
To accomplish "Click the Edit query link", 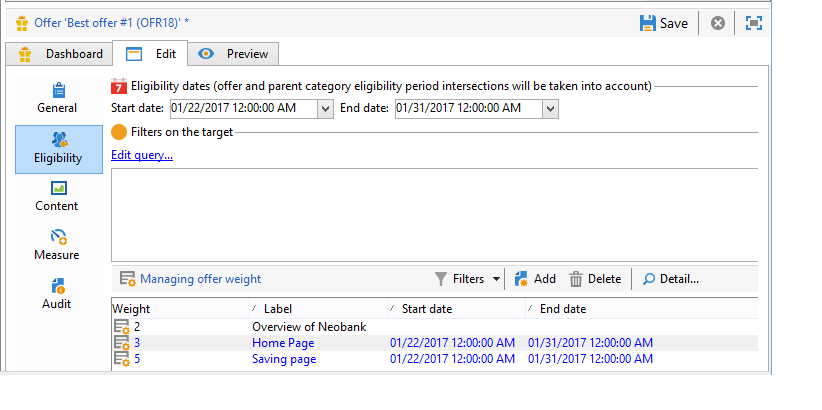I will coord(142,155).
